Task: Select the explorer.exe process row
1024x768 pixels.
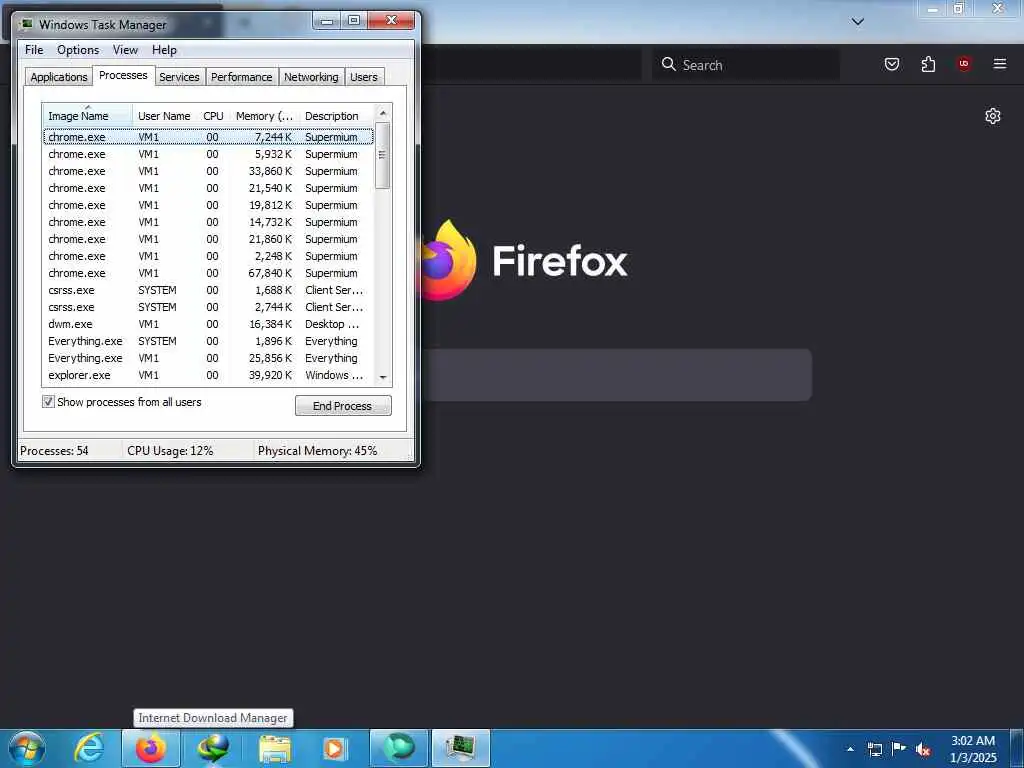Action: (208, 375)
